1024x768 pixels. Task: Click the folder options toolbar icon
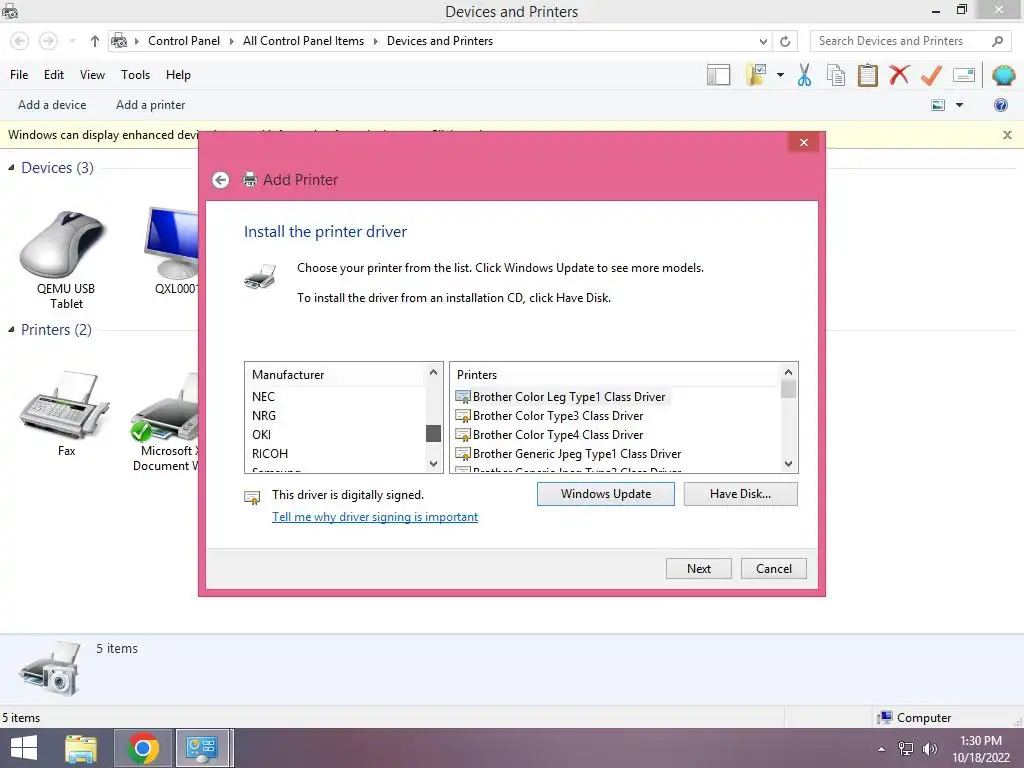(x=756, y=75)
